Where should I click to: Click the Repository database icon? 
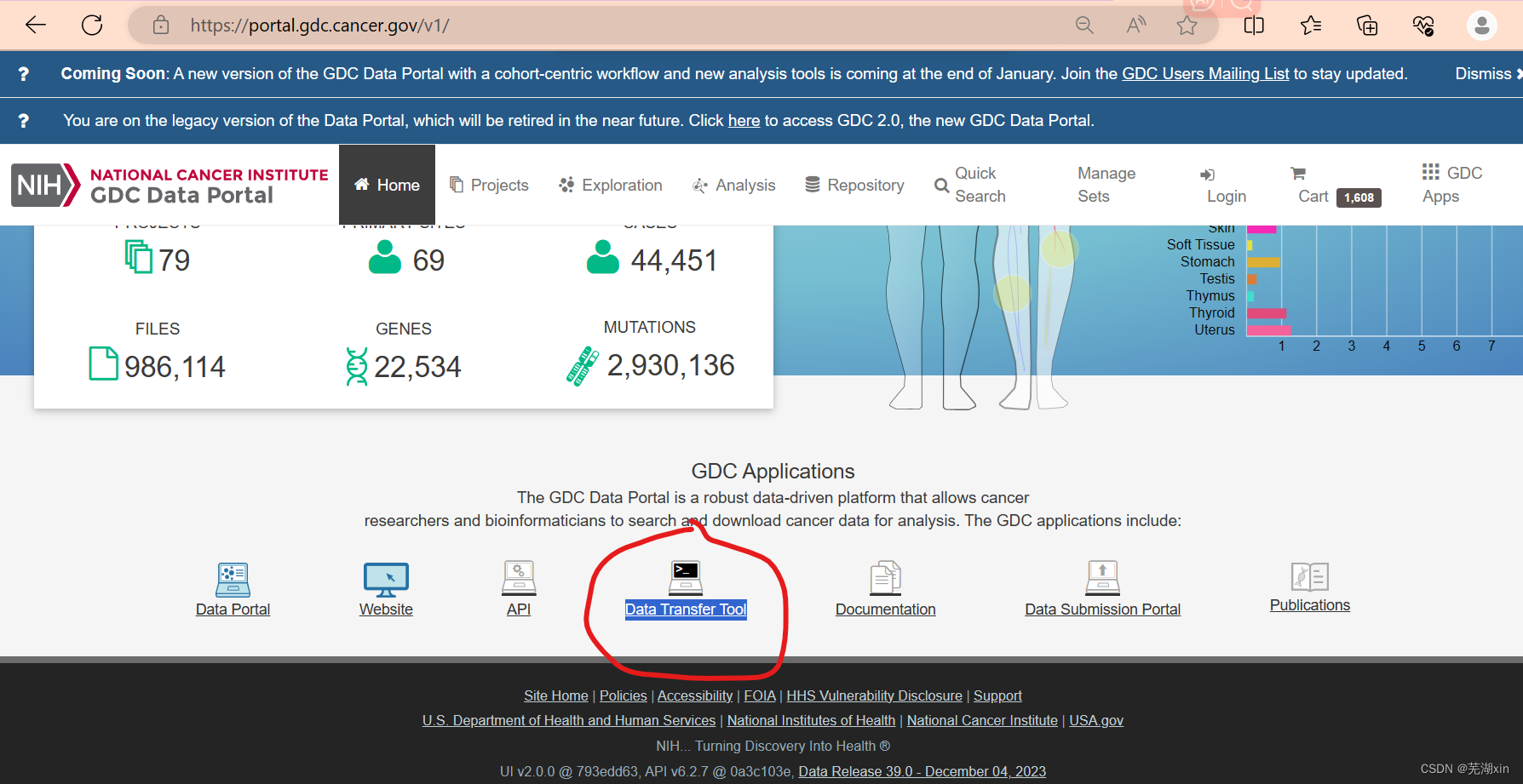point(813,184)
